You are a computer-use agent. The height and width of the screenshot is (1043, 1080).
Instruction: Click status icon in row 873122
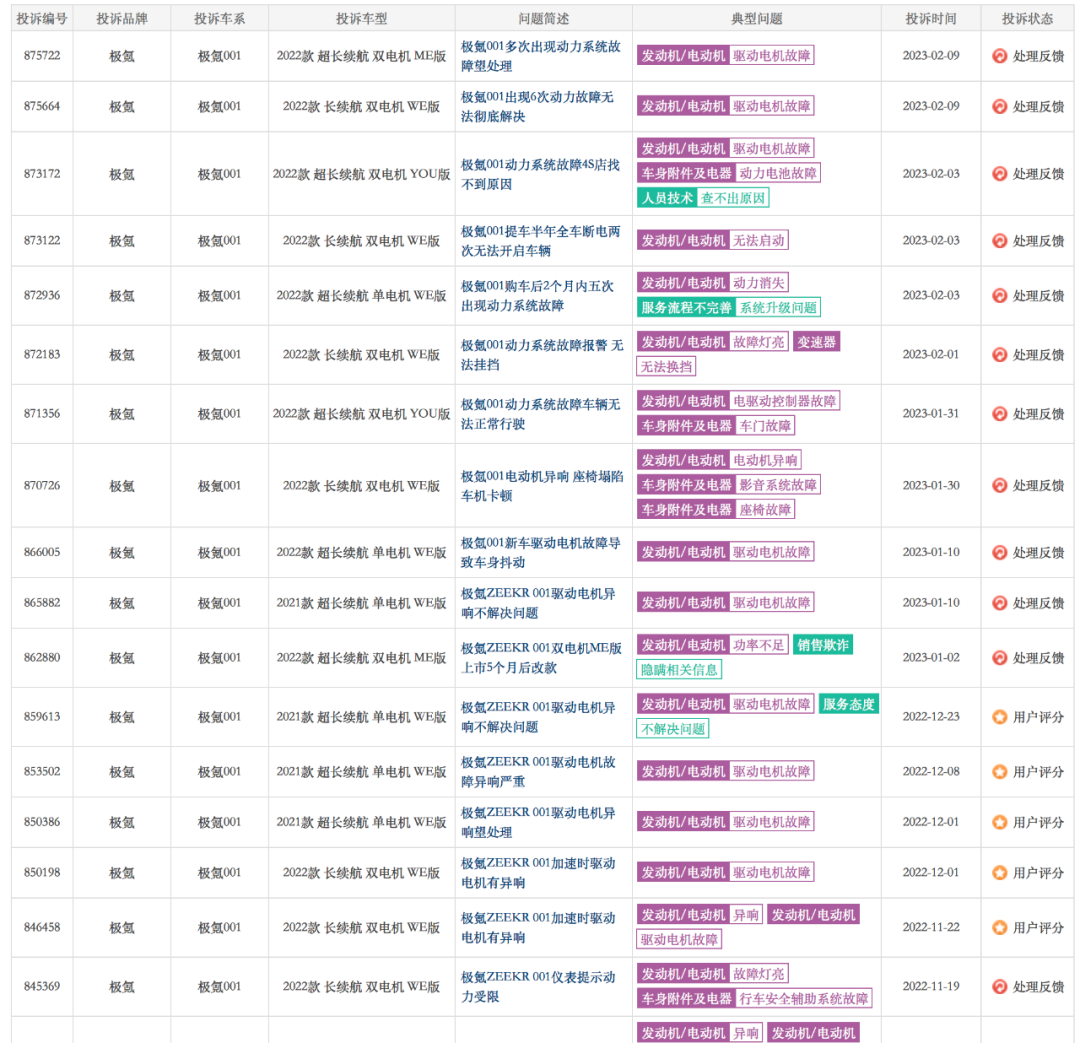999,240
